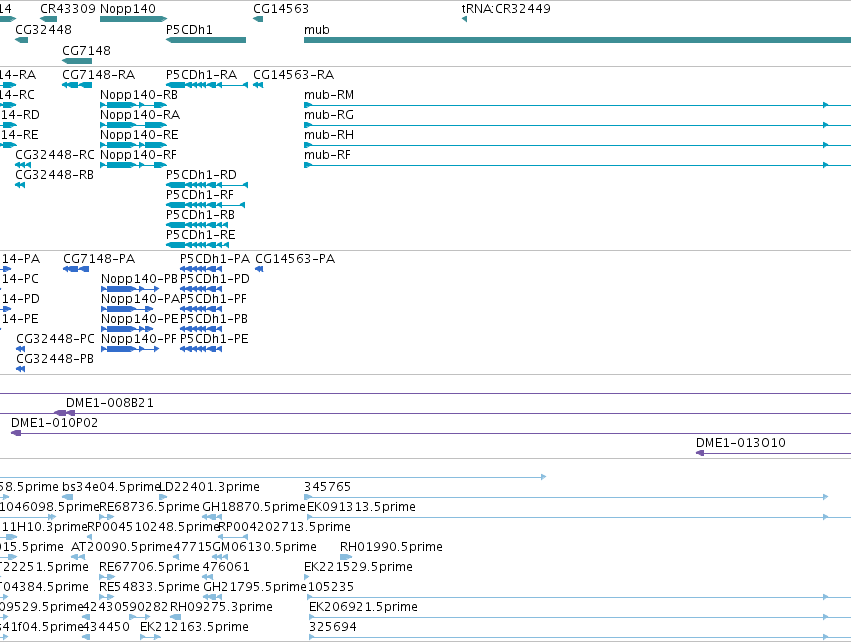Select the Nopp140-RF transcript label
The width and height of the screenshot is (851, 642).
pos(138,155)
